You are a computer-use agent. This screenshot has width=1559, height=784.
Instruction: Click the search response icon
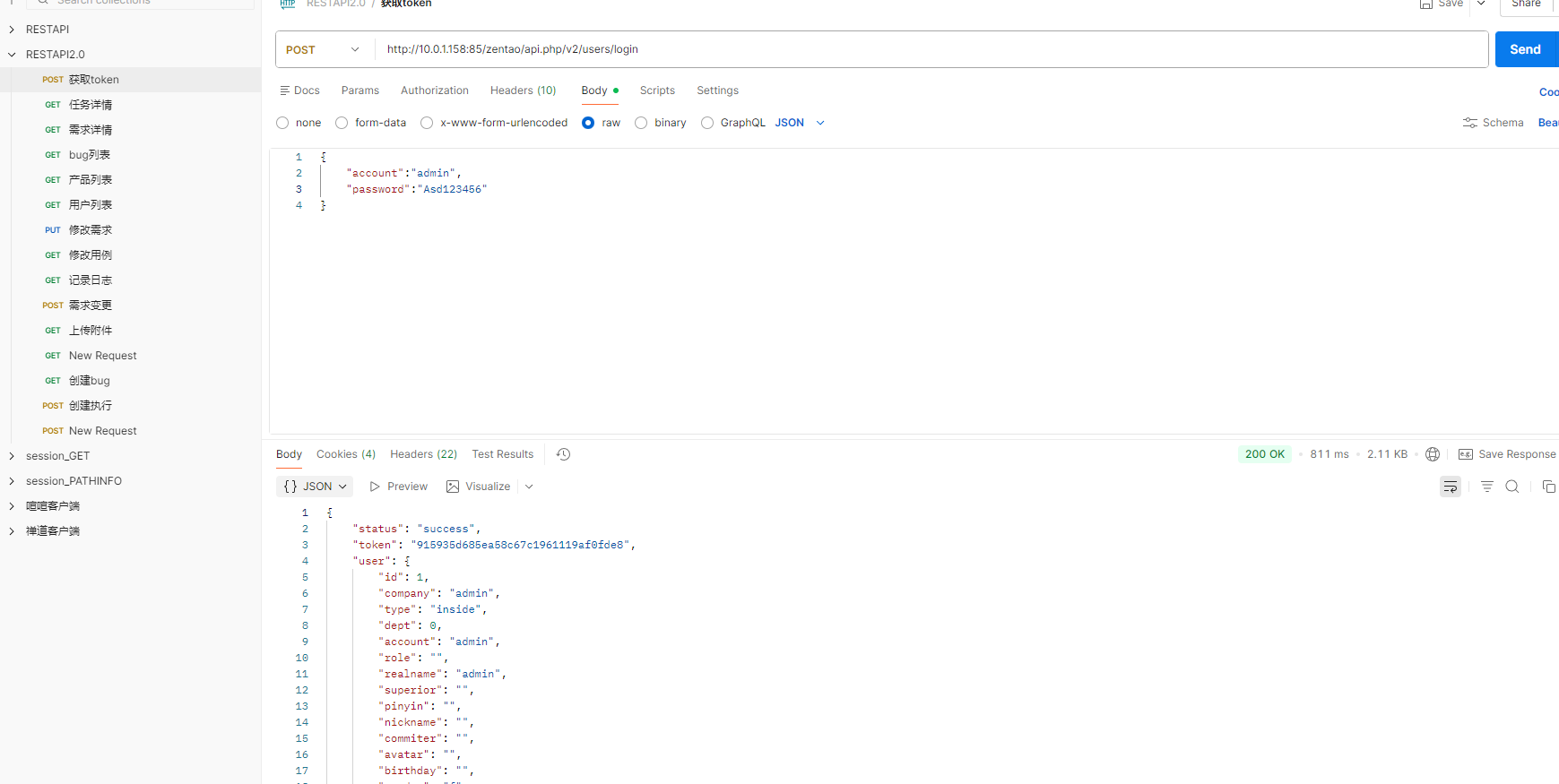click(1512, 487)
